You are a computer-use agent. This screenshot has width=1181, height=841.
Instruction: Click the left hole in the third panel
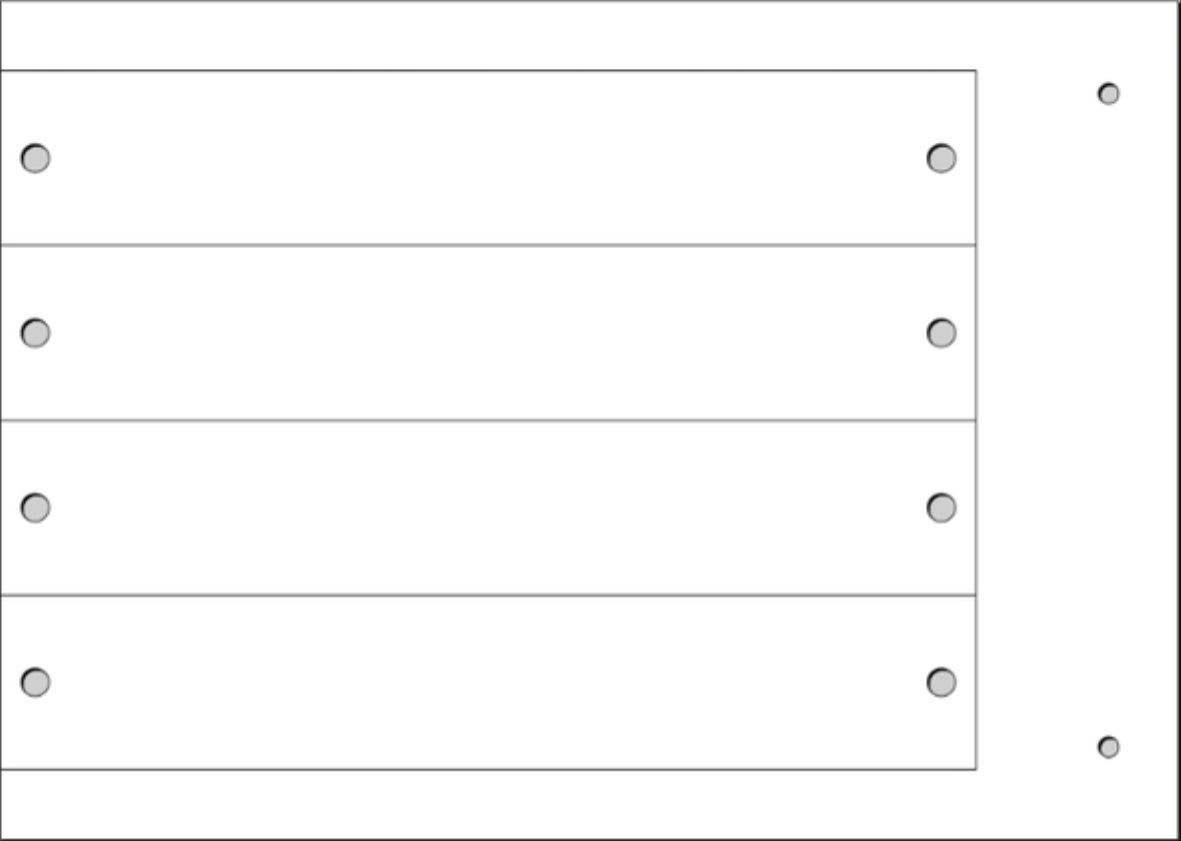[x=35, y=508]
